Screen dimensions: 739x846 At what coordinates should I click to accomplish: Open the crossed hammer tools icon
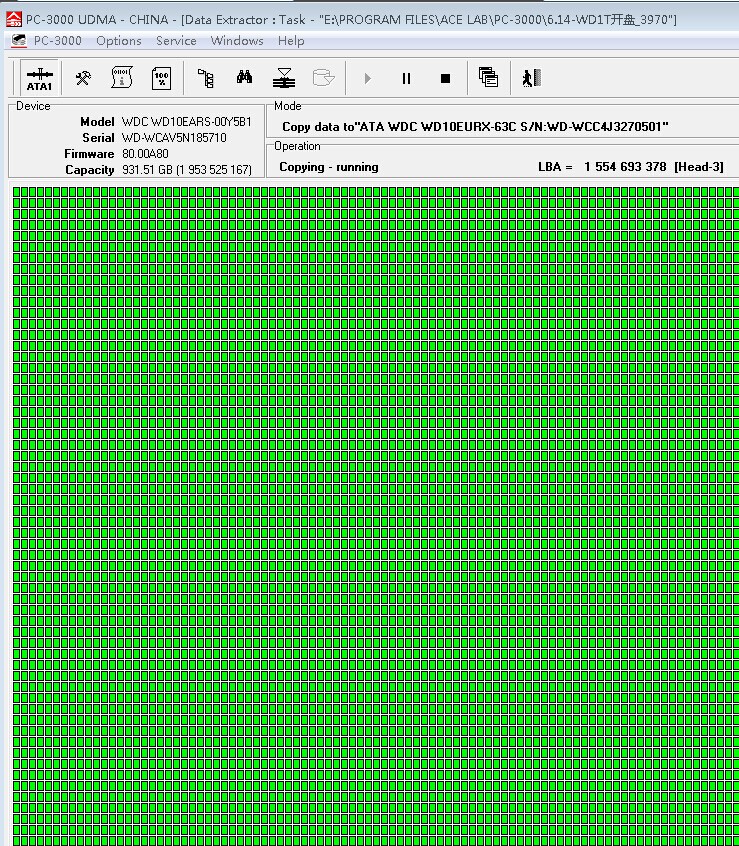tap(83, 78)
